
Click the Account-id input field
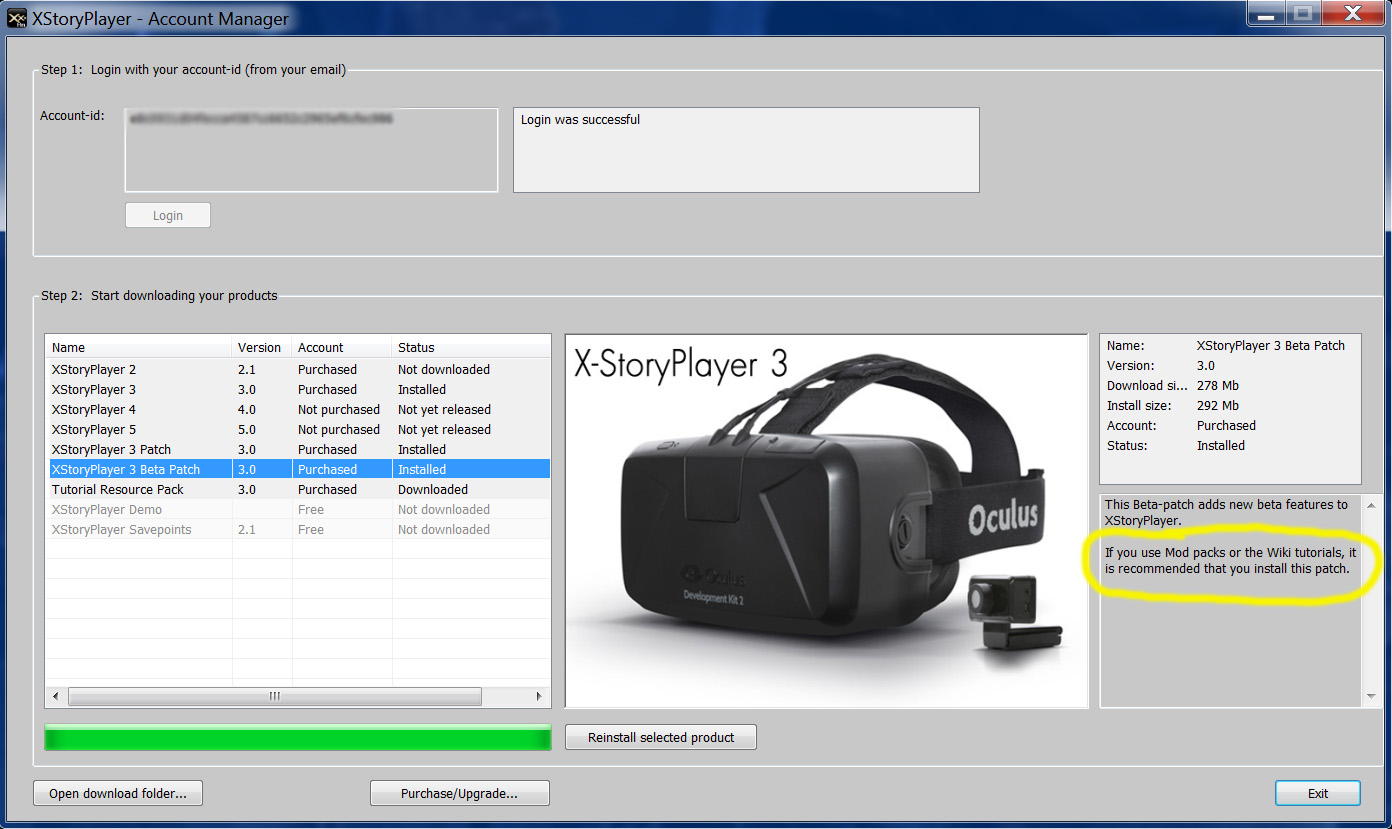(x=311, y=150)
